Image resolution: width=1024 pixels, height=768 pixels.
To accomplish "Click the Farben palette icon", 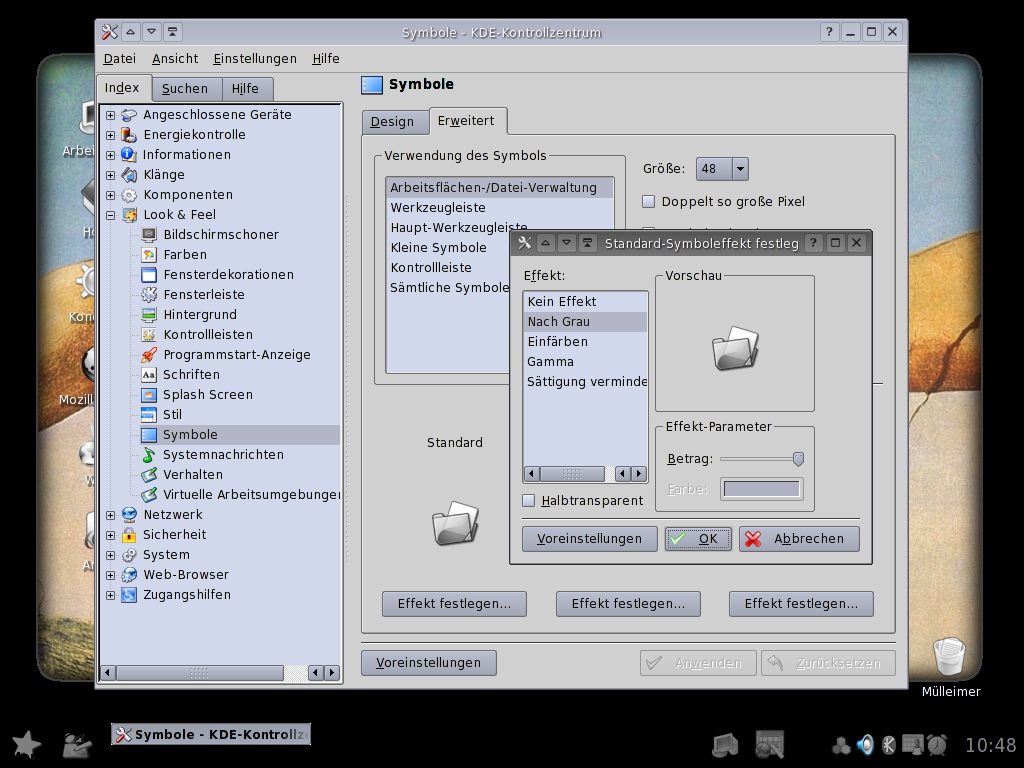I will 149,255.
